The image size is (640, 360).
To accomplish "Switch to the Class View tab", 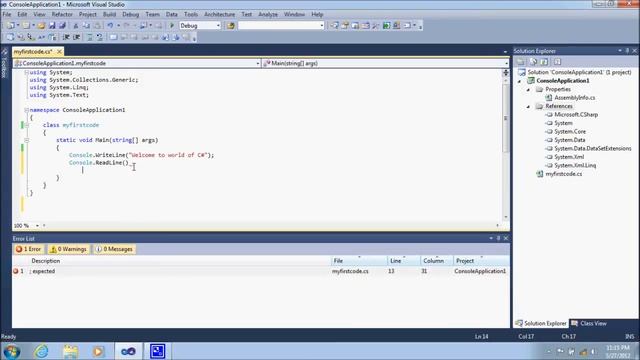I will click(589, 323).
